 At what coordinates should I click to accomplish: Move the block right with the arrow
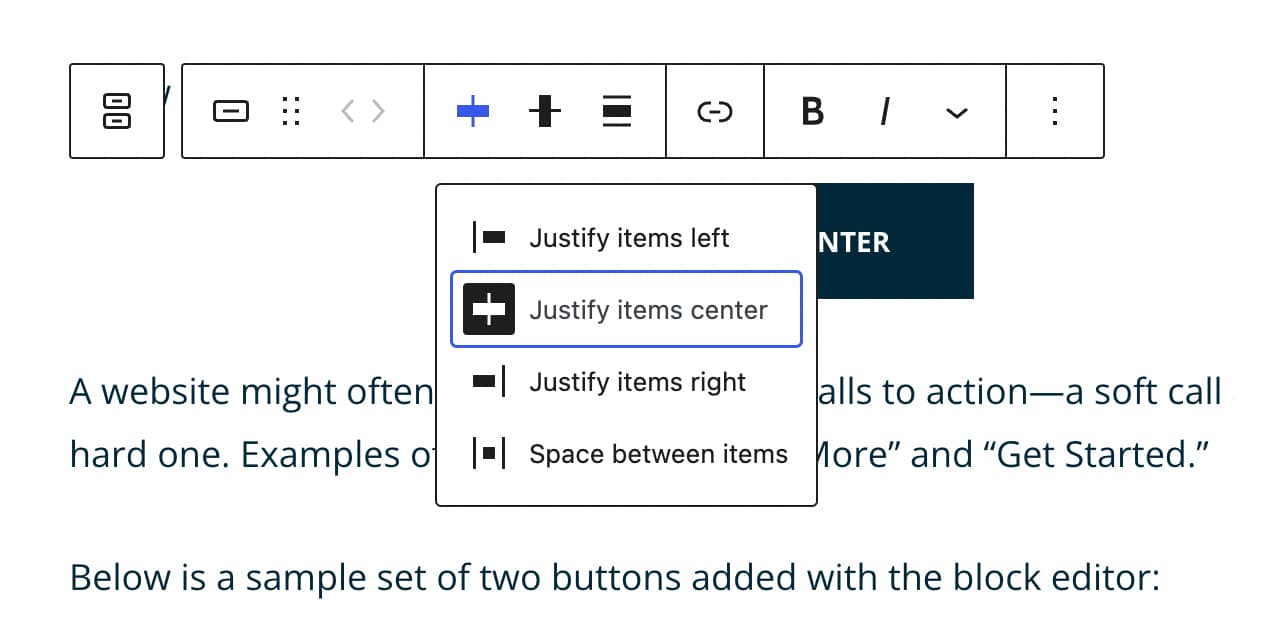pos(378,111)
